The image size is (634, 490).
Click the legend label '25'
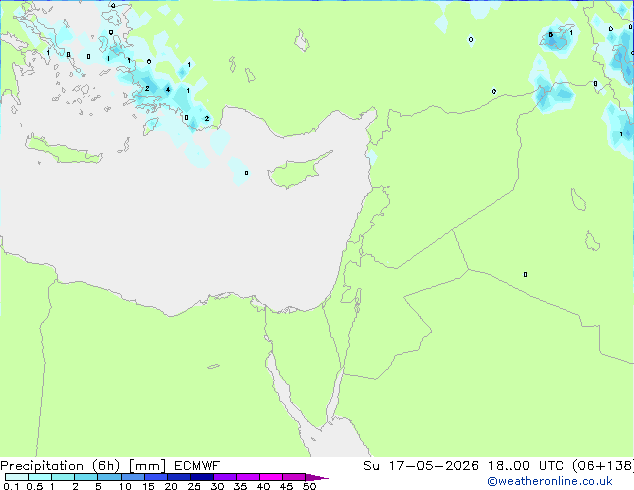point(194,486)
